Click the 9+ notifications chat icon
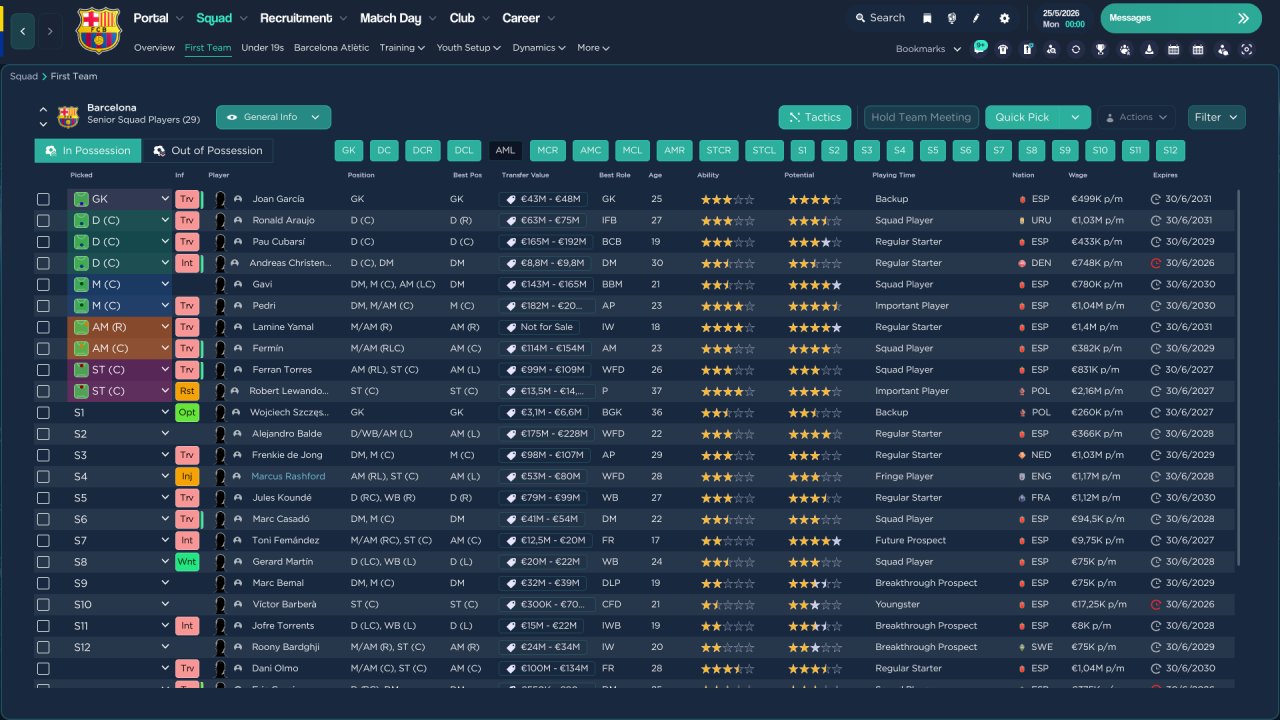The image size is (1280, 720). [x=979, y=48]
